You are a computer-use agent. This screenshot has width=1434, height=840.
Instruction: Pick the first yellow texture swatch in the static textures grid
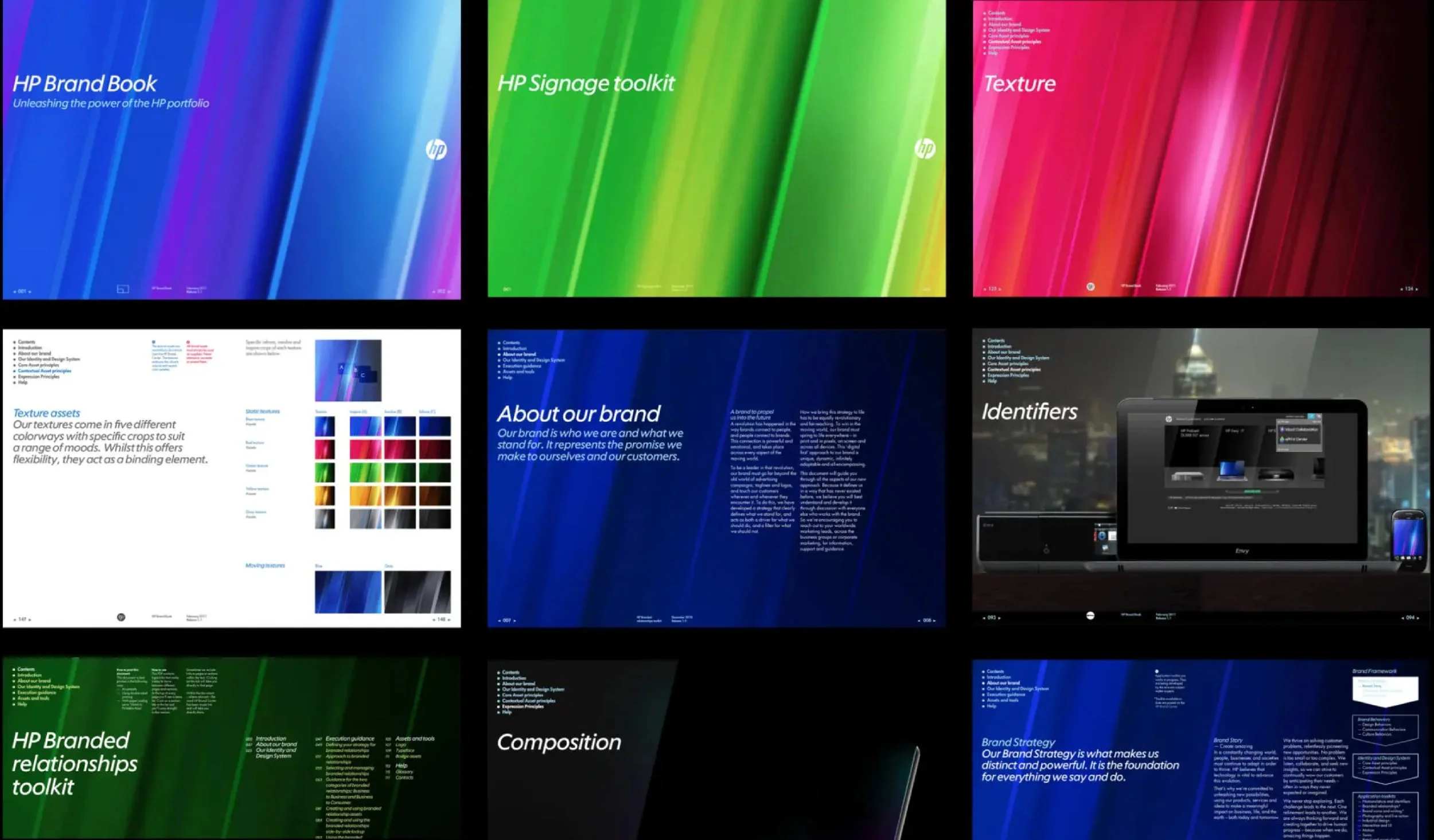point(325,496)
